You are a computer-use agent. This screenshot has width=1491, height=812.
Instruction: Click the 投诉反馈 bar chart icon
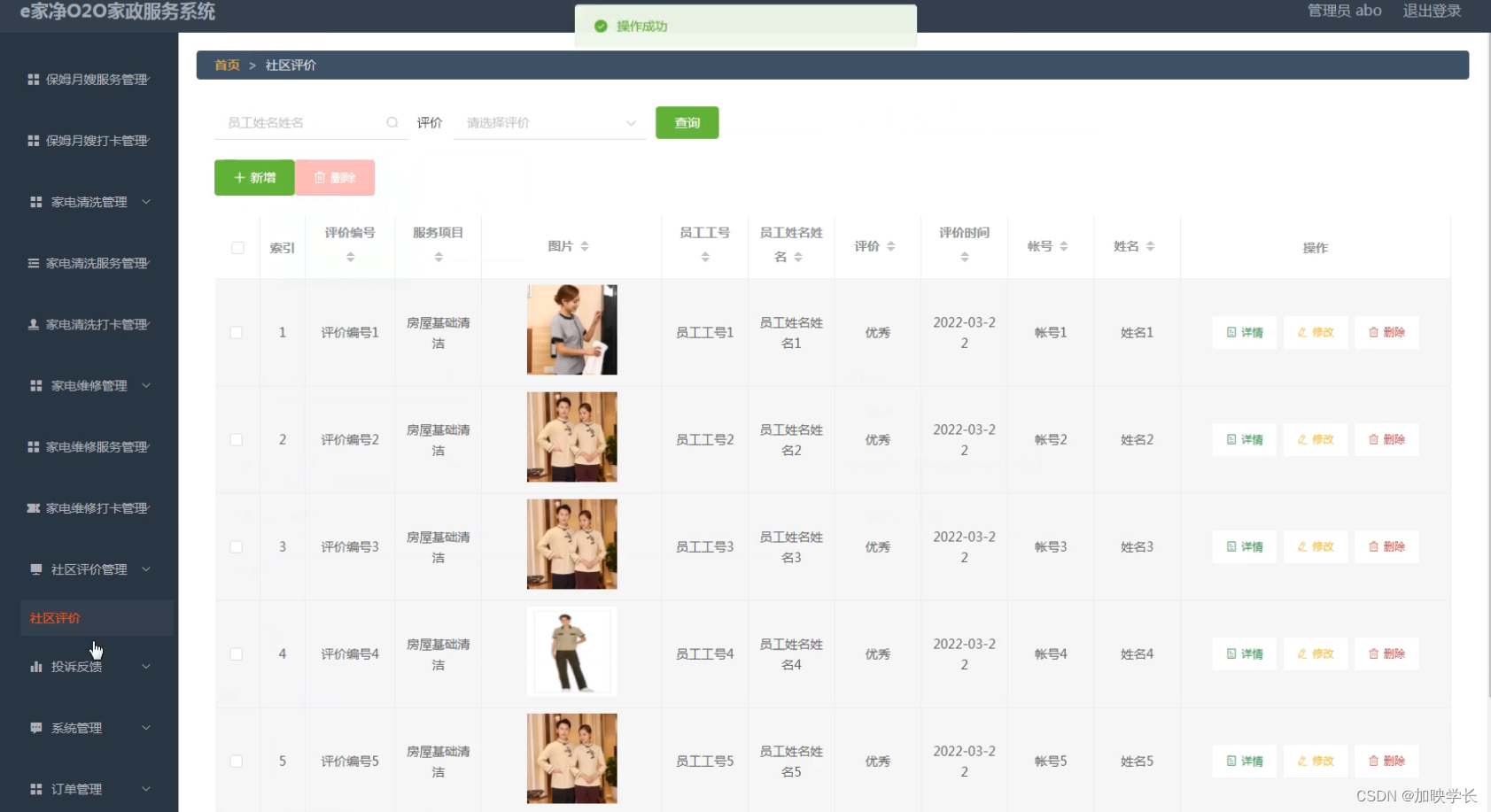click(x=35, y=666)
